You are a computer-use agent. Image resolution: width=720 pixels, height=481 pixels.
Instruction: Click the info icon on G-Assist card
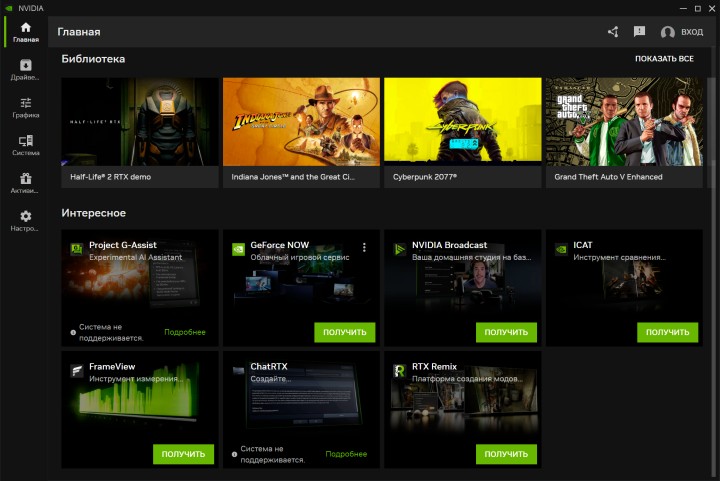pos(73,333)
